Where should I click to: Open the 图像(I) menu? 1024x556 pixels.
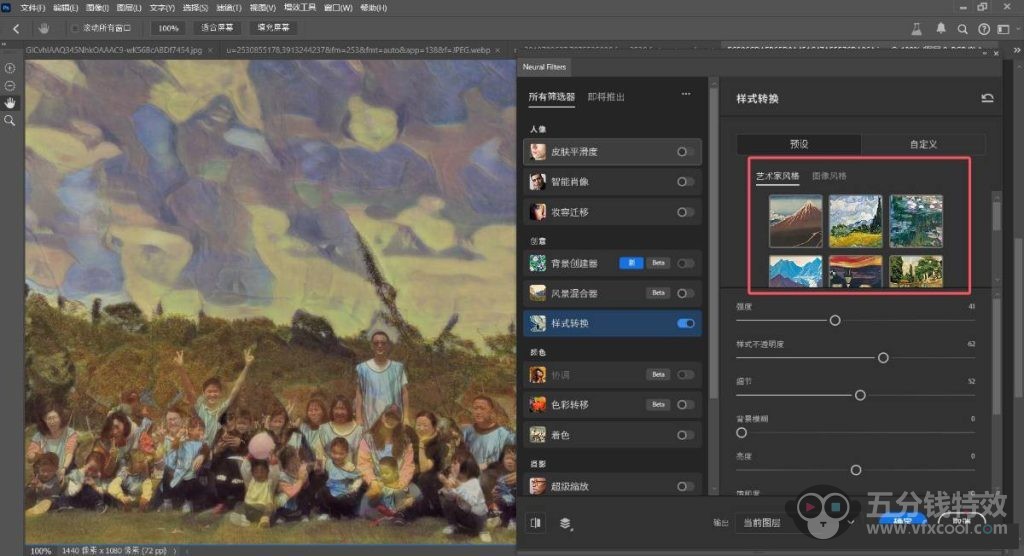pyautogui.click(x=97, y=8)
